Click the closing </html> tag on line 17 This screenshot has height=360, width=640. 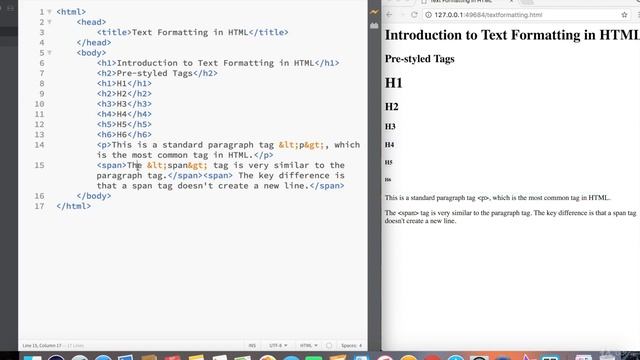(x=73, y=206)
